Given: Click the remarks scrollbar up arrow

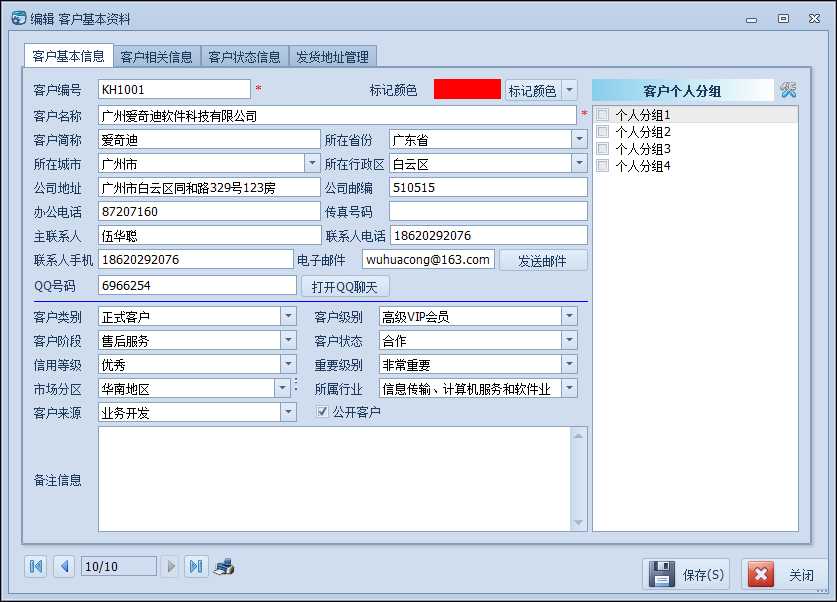Looking at the screenshot, I should coord(578,437).
